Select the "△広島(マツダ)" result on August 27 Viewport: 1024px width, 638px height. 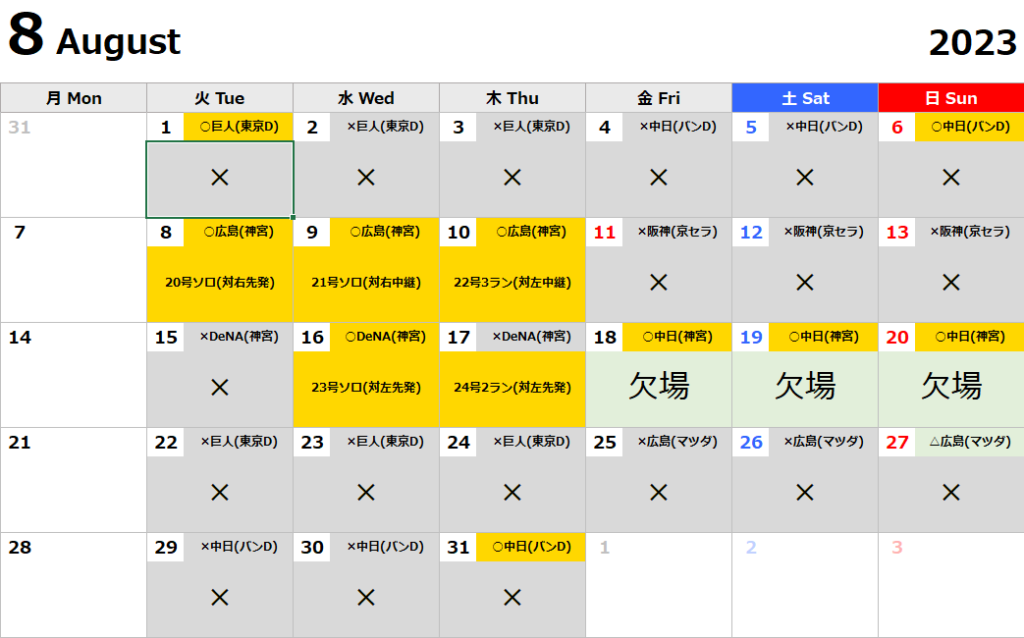[x=969, y=442]
